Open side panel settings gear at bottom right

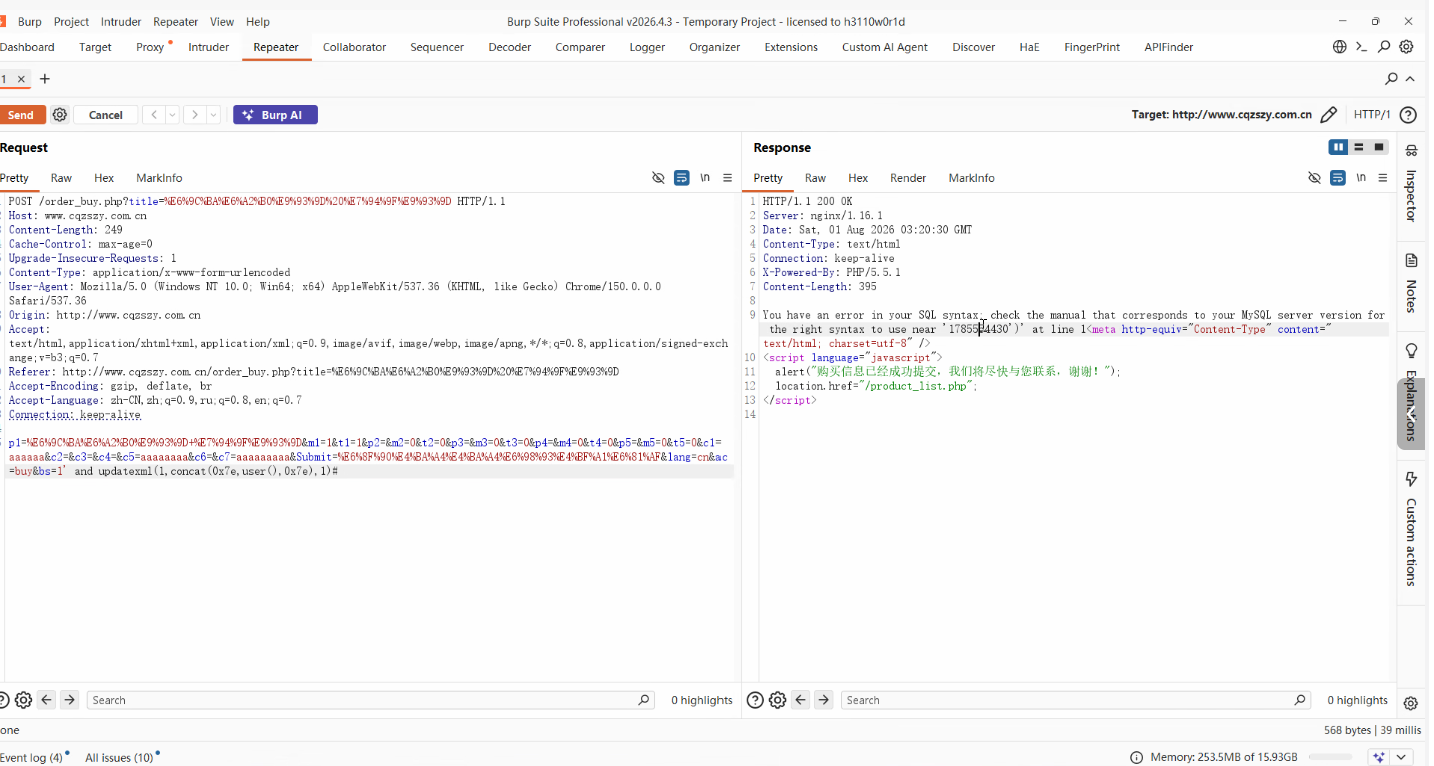[1411, 704]
